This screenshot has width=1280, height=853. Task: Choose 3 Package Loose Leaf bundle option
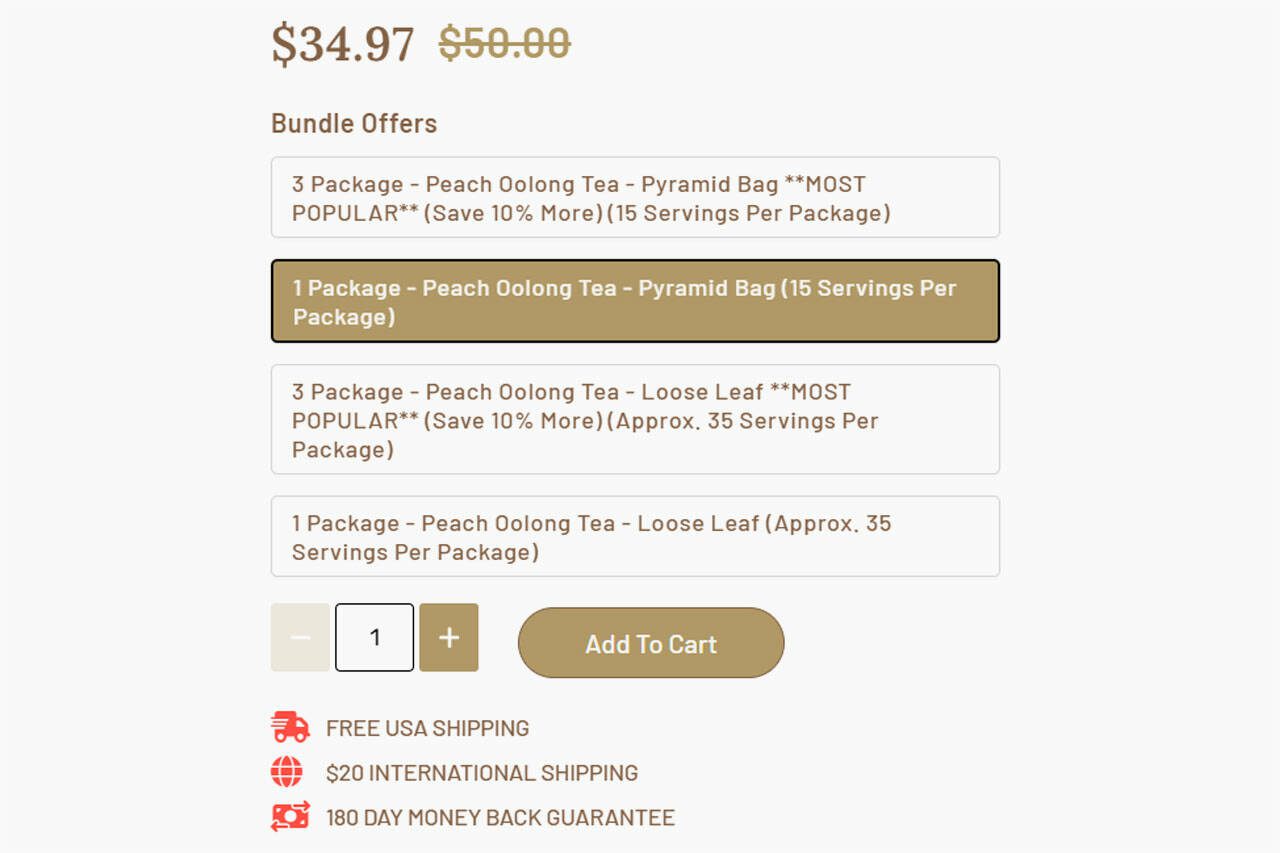coord(635,419)
